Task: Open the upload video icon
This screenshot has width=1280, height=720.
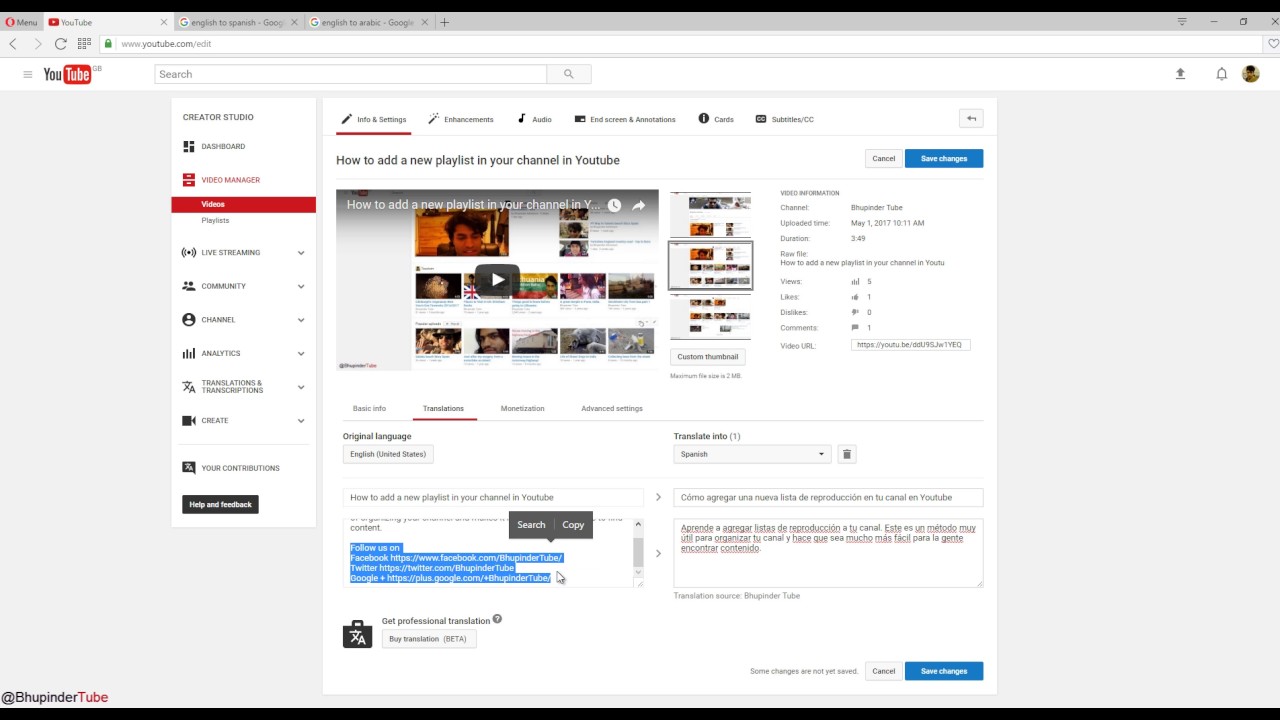Action: click(1180, 74)
